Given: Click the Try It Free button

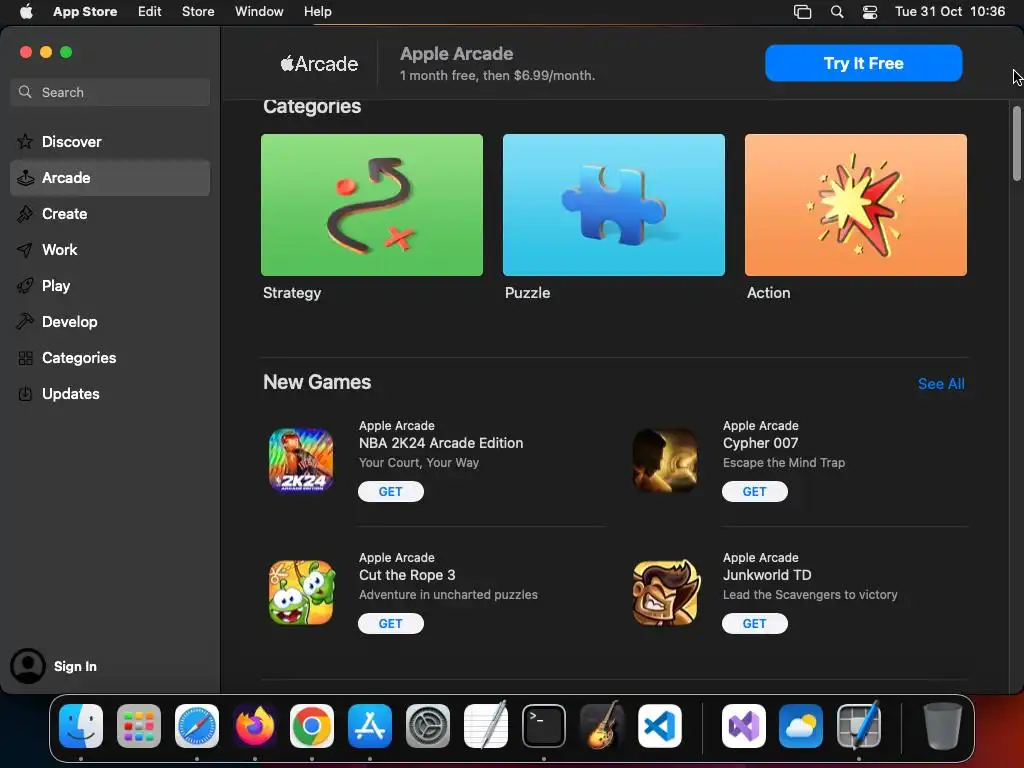Looking at the screenshot, I should coord(863,63).
